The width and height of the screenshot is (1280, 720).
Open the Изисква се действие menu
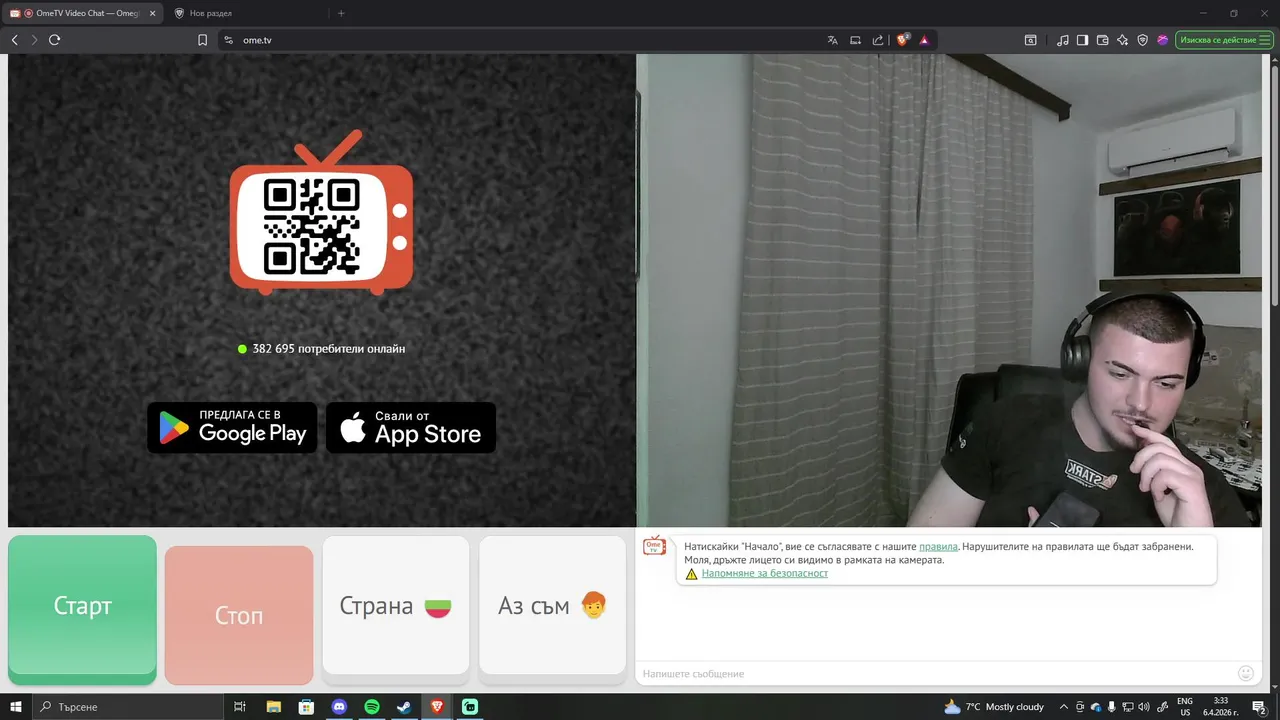[1224, 40]
